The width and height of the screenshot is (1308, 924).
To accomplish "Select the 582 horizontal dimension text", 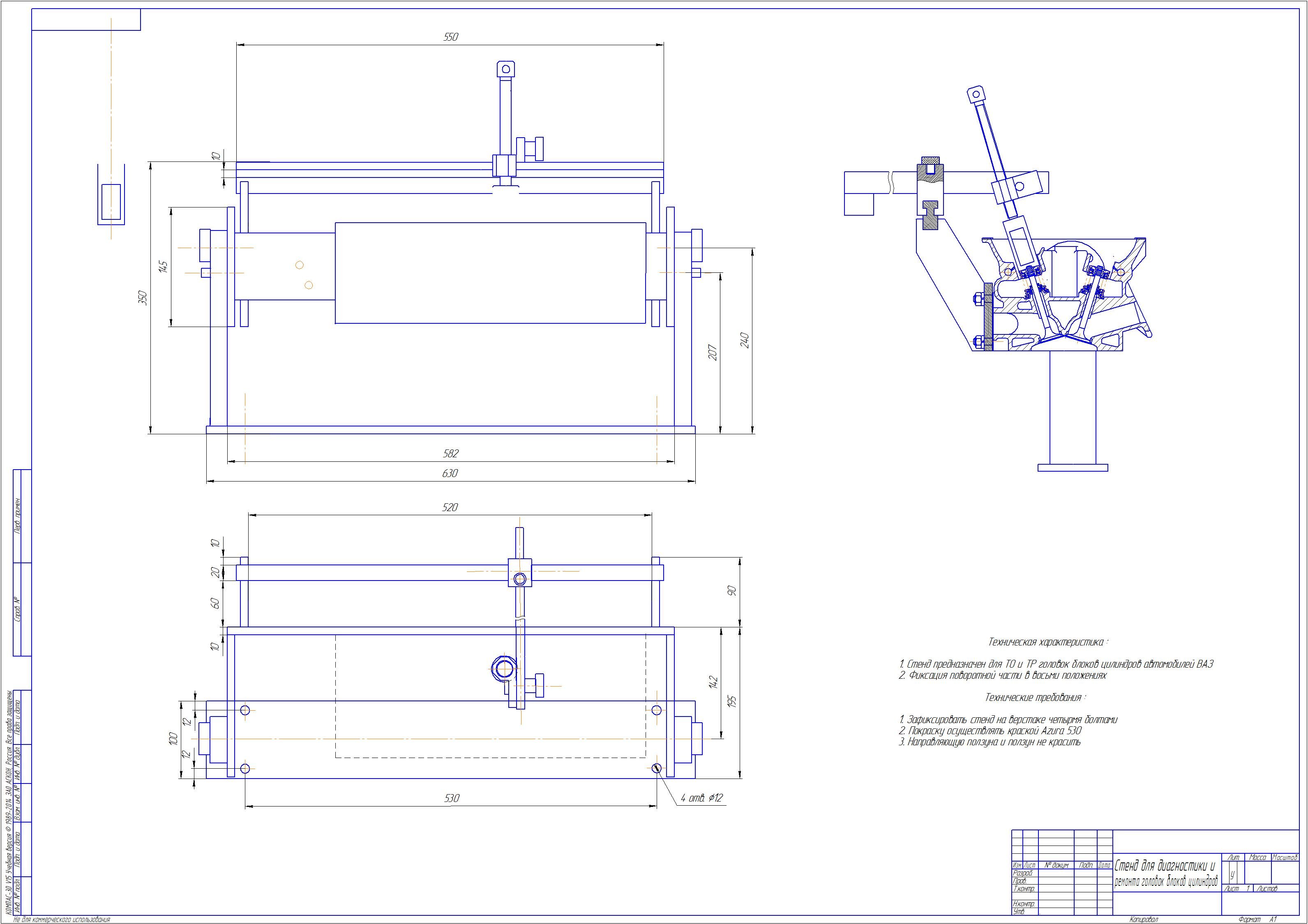I will (451, 454).
